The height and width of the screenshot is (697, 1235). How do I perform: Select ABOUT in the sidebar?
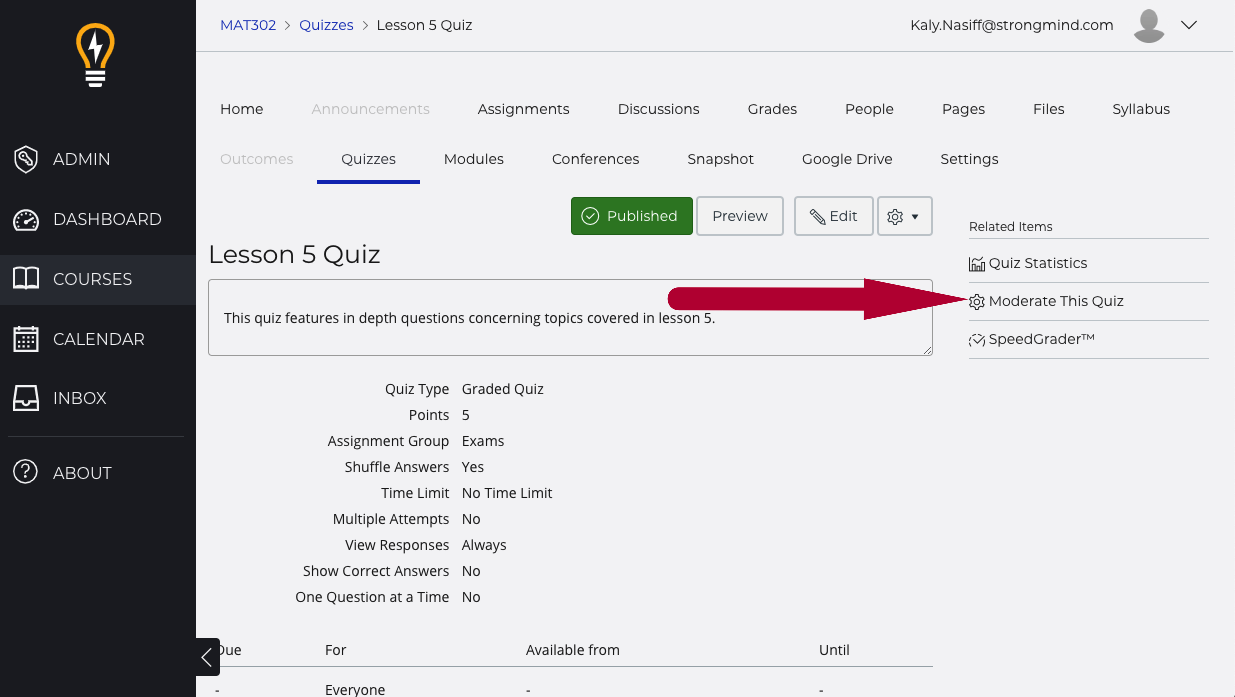[98, 473]
